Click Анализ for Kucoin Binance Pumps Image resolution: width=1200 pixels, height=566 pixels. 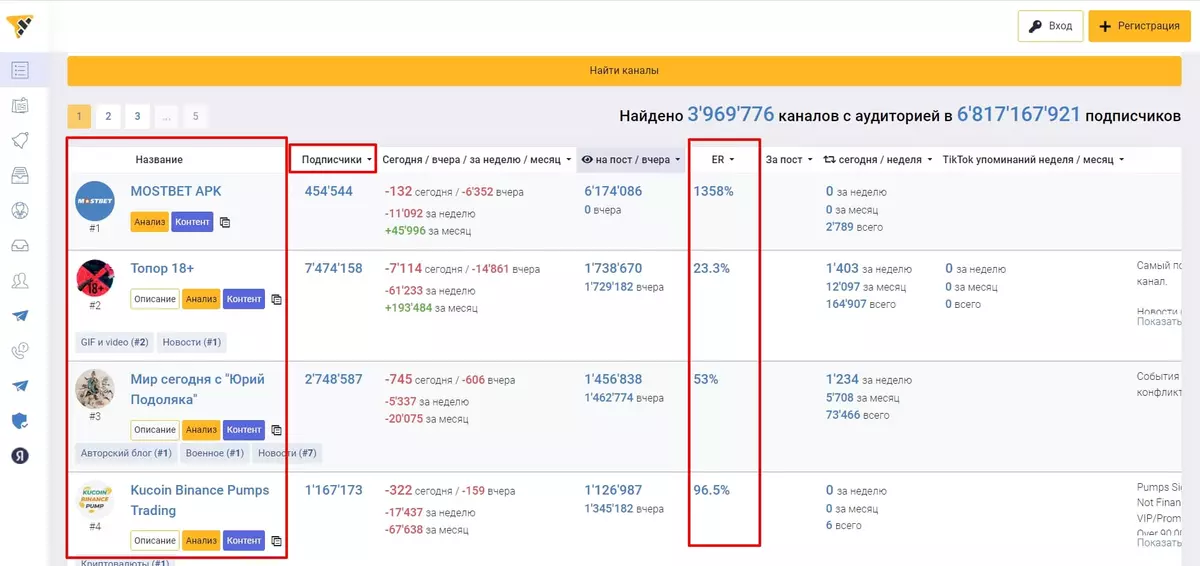(201, 541)
